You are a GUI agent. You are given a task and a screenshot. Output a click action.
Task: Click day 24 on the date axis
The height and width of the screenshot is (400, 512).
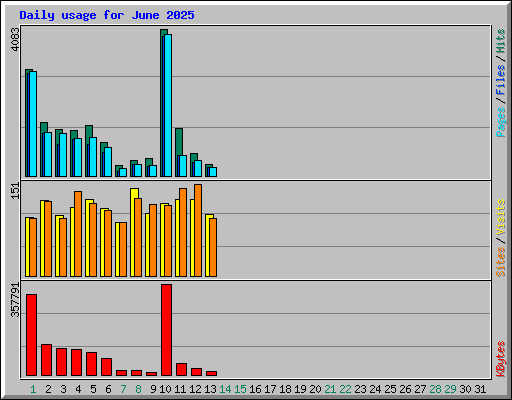[x=375, y=389]
